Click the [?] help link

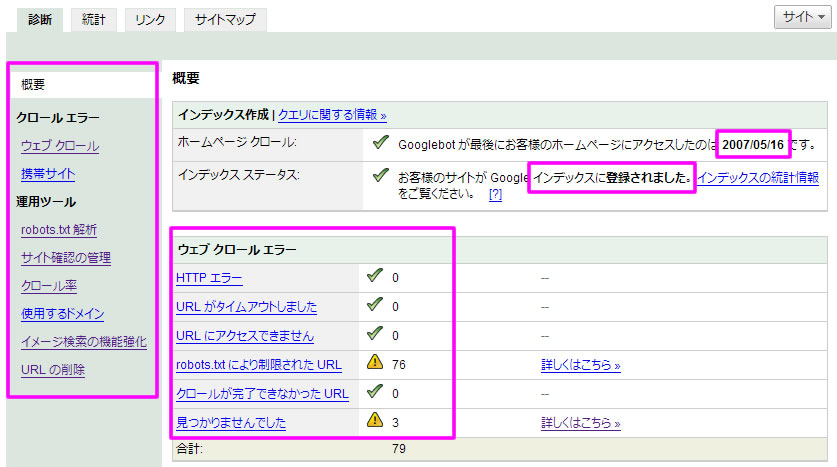(495, 194)
